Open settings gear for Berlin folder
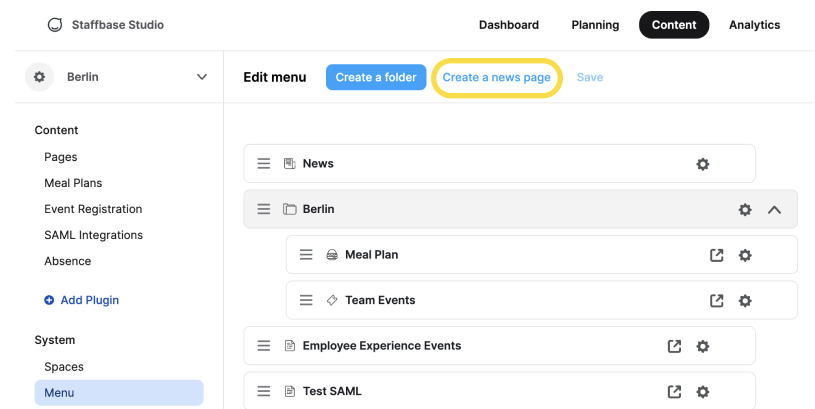The height and width of the screenshot is (409, 815). pyautogui.click(x=745, y=209)
